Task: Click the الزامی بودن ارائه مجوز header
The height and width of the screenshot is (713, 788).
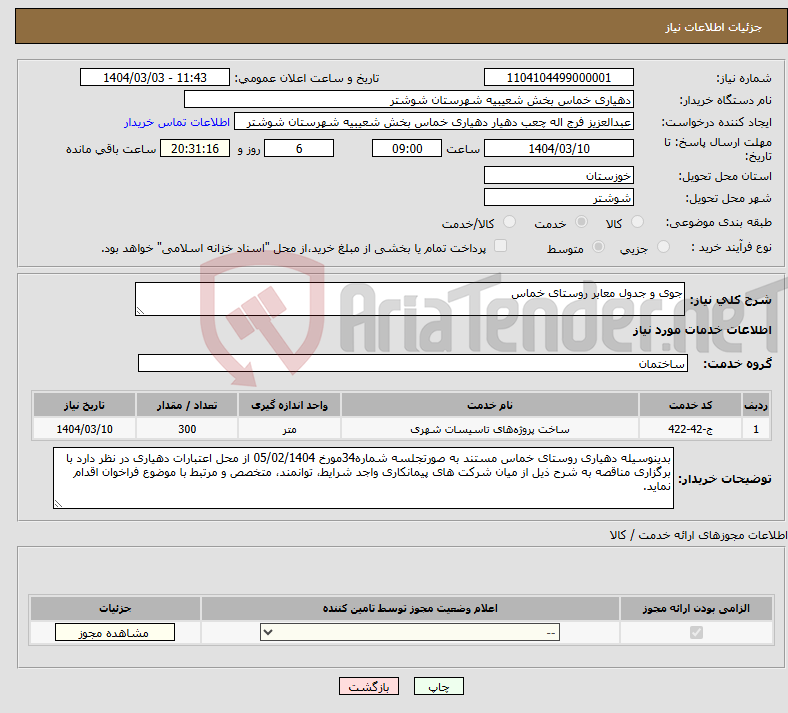Action: point(696,608)
